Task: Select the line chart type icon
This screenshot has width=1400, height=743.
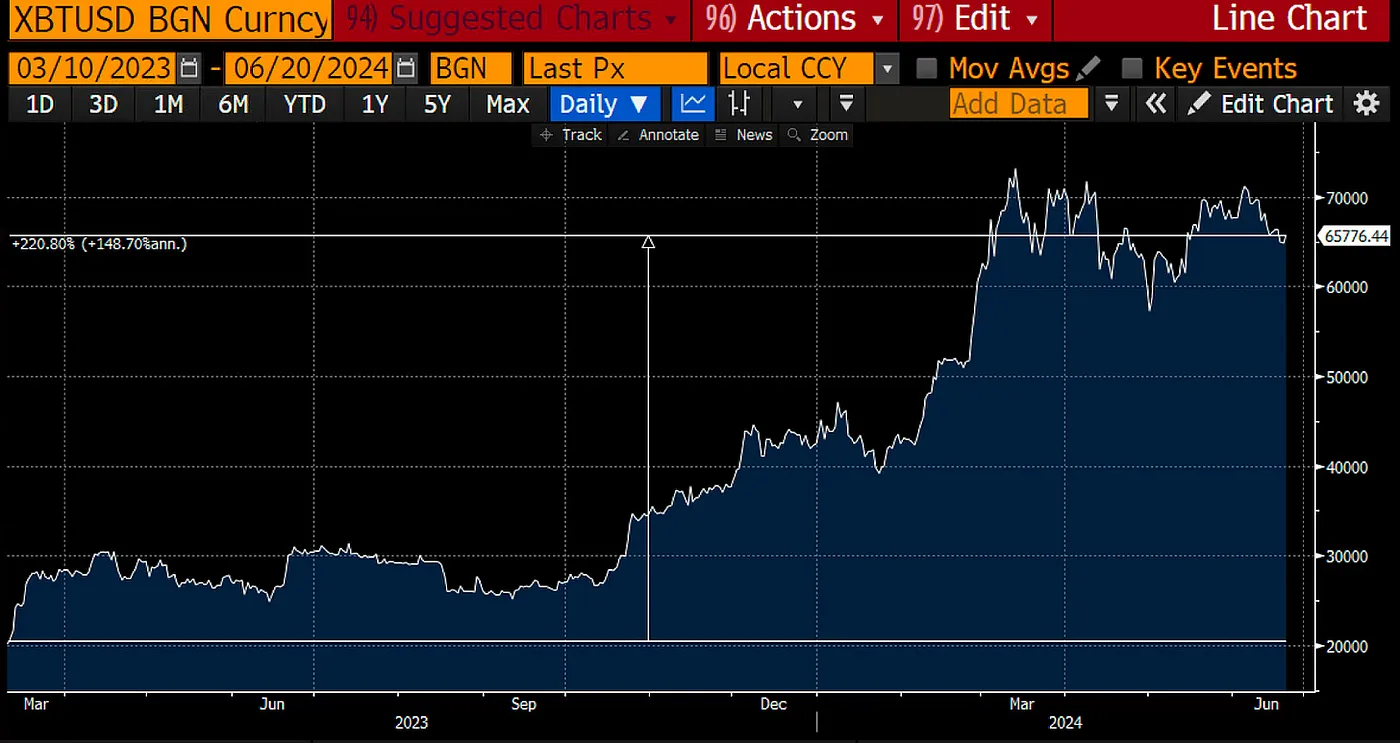Action: tap(693, 104)
